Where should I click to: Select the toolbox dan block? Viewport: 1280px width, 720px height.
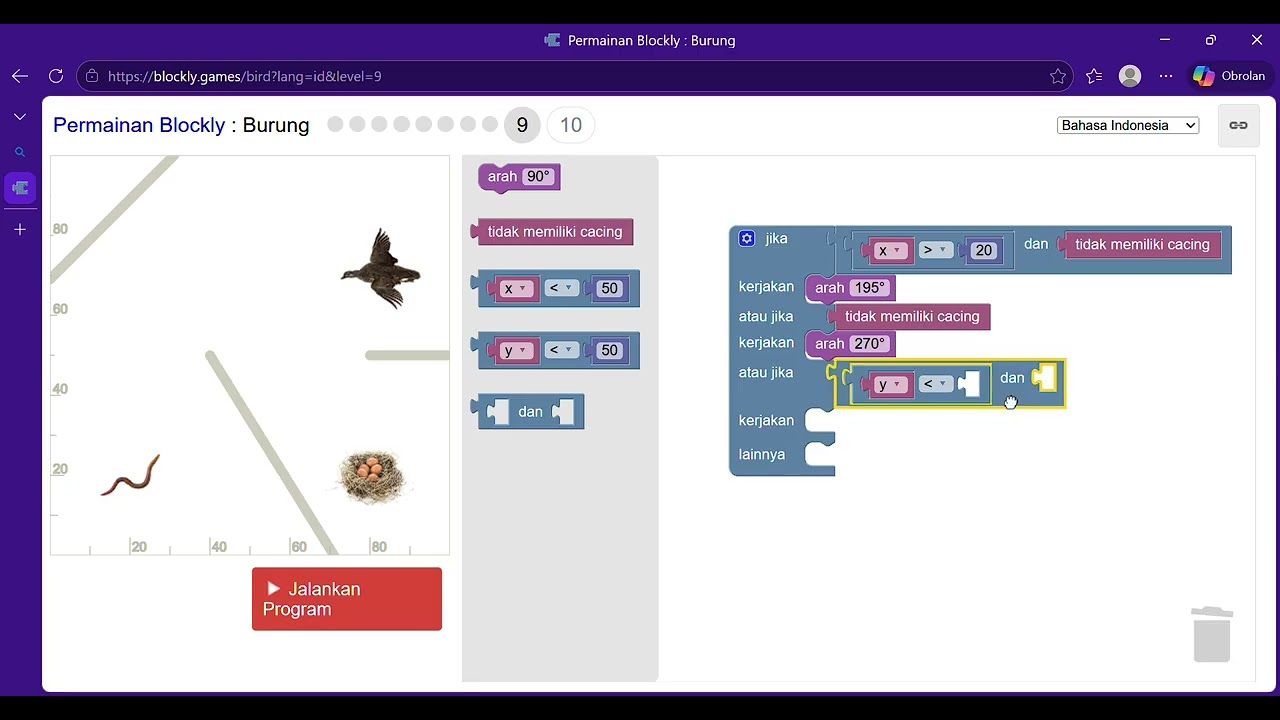point(530,412)
